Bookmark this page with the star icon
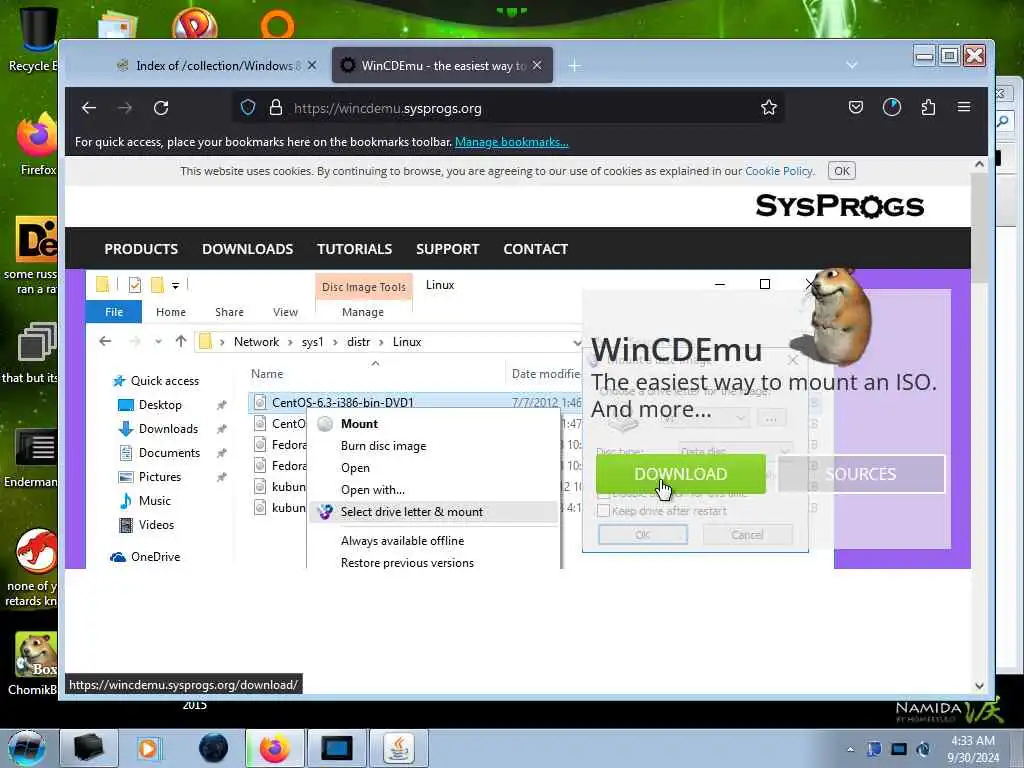The height and width of the screenshot is (768, 1024). tap(769, 108)
